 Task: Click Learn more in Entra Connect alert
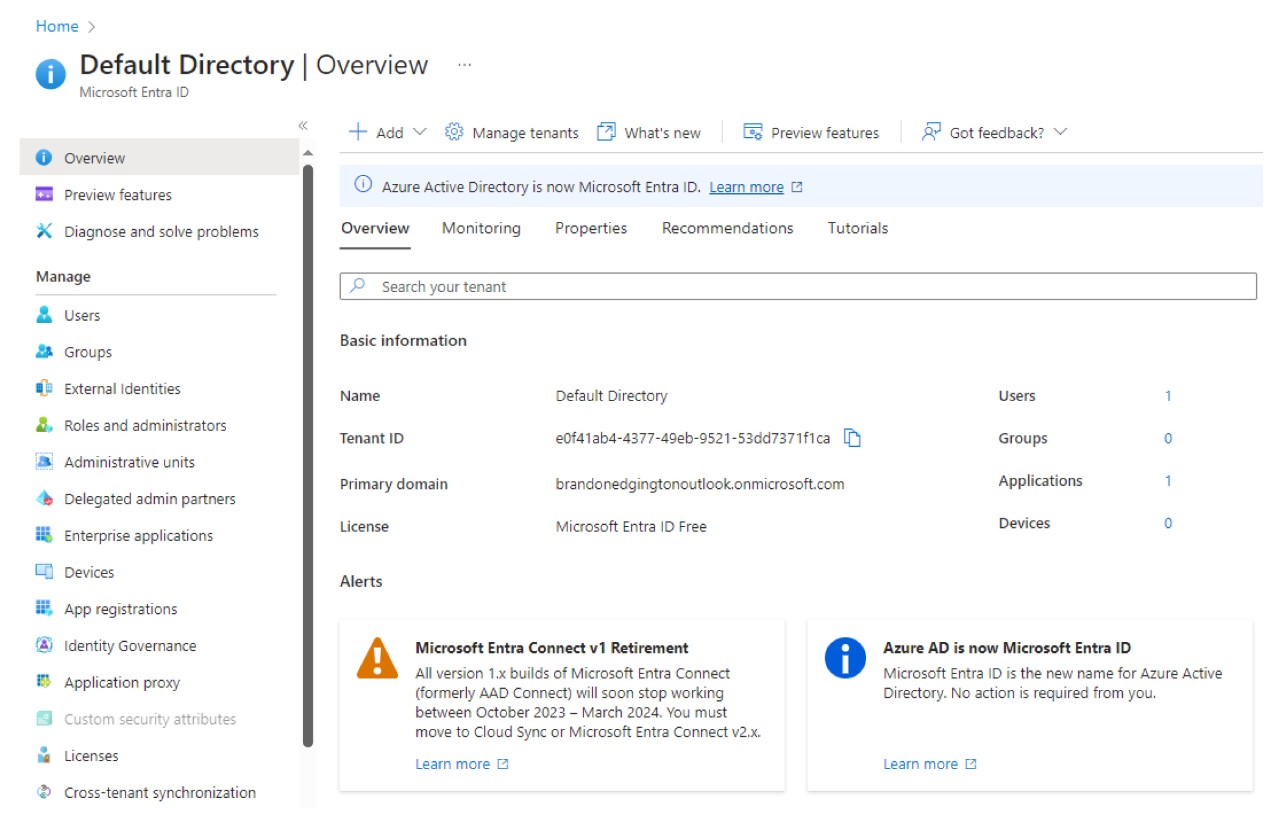click(x=453, y=764)
